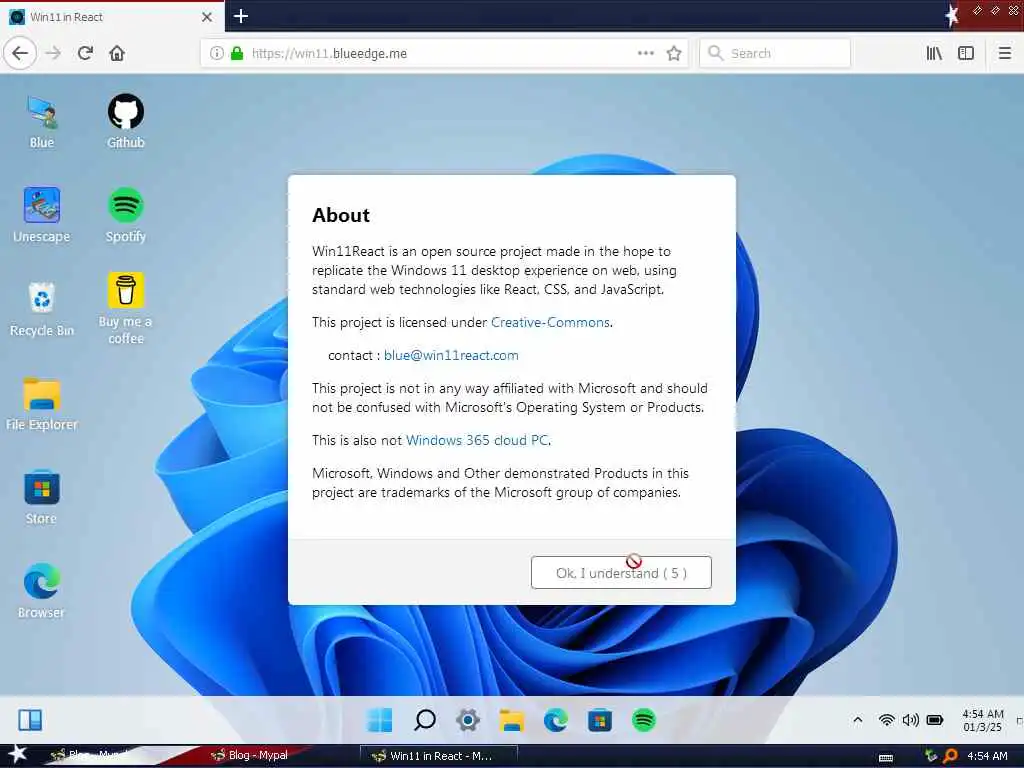
Task: Open the Spotify desktop shortcut
Action: tap(125, 216)
